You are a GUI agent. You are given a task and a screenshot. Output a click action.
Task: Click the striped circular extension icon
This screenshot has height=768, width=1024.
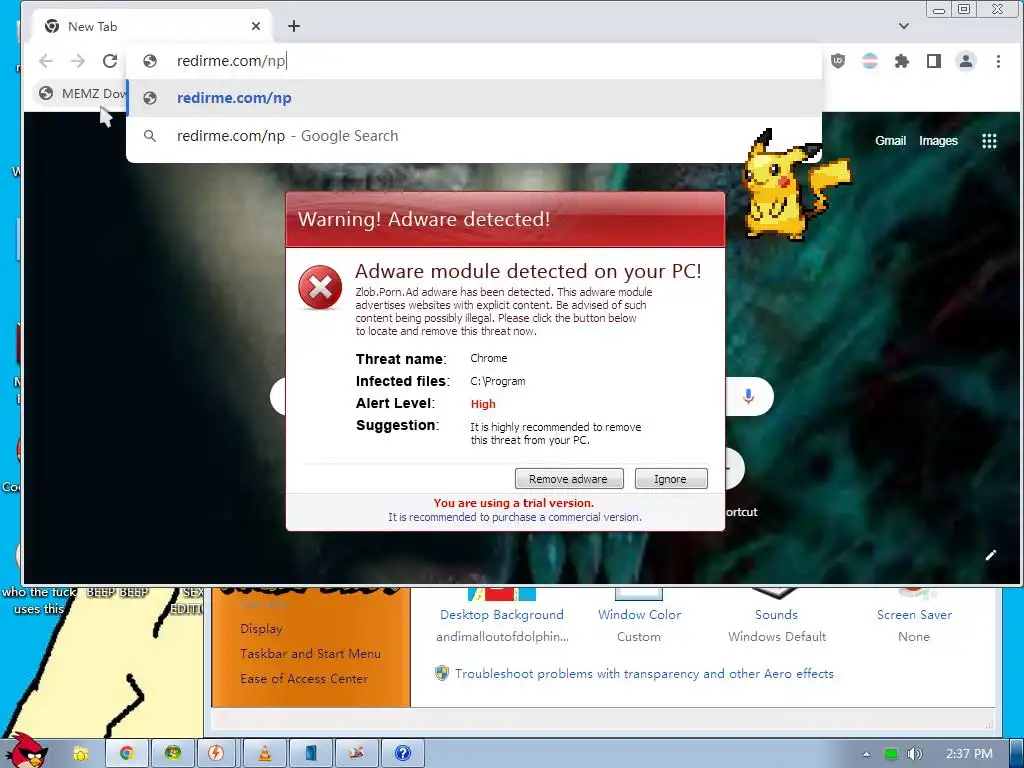[870, 61]
